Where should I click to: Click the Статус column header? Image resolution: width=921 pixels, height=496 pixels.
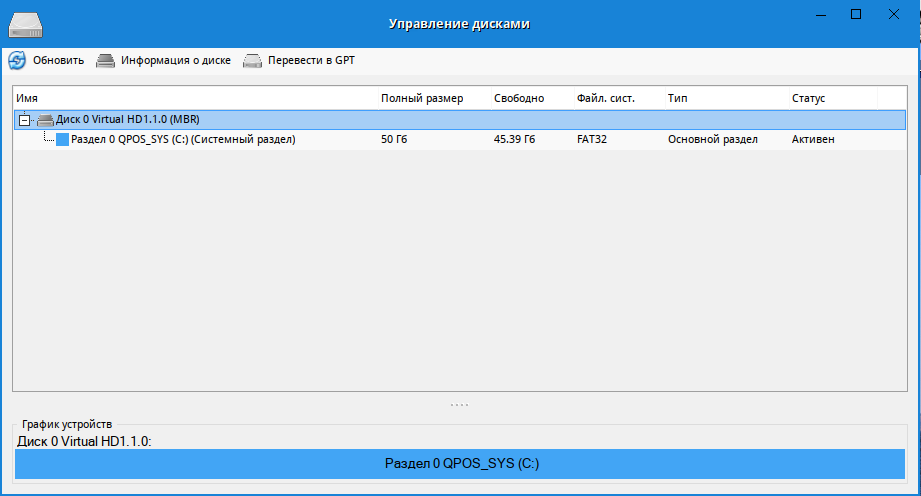pos(833,98)
